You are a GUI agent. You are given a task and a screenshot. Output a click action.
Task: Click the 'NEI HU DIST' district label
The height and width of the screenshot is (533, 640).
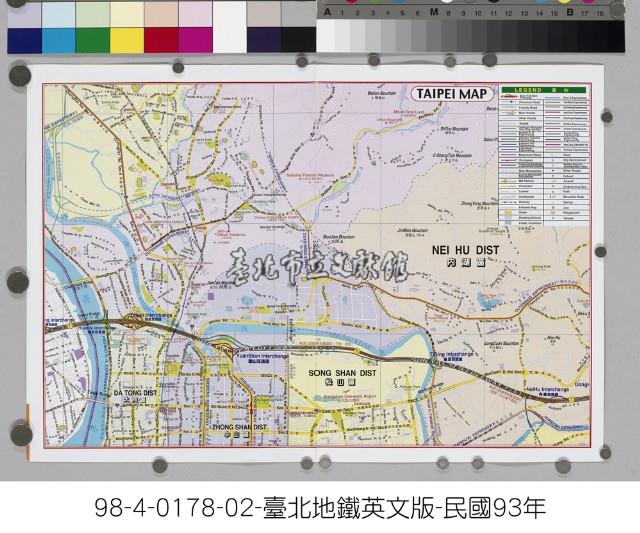click(466, 250)
